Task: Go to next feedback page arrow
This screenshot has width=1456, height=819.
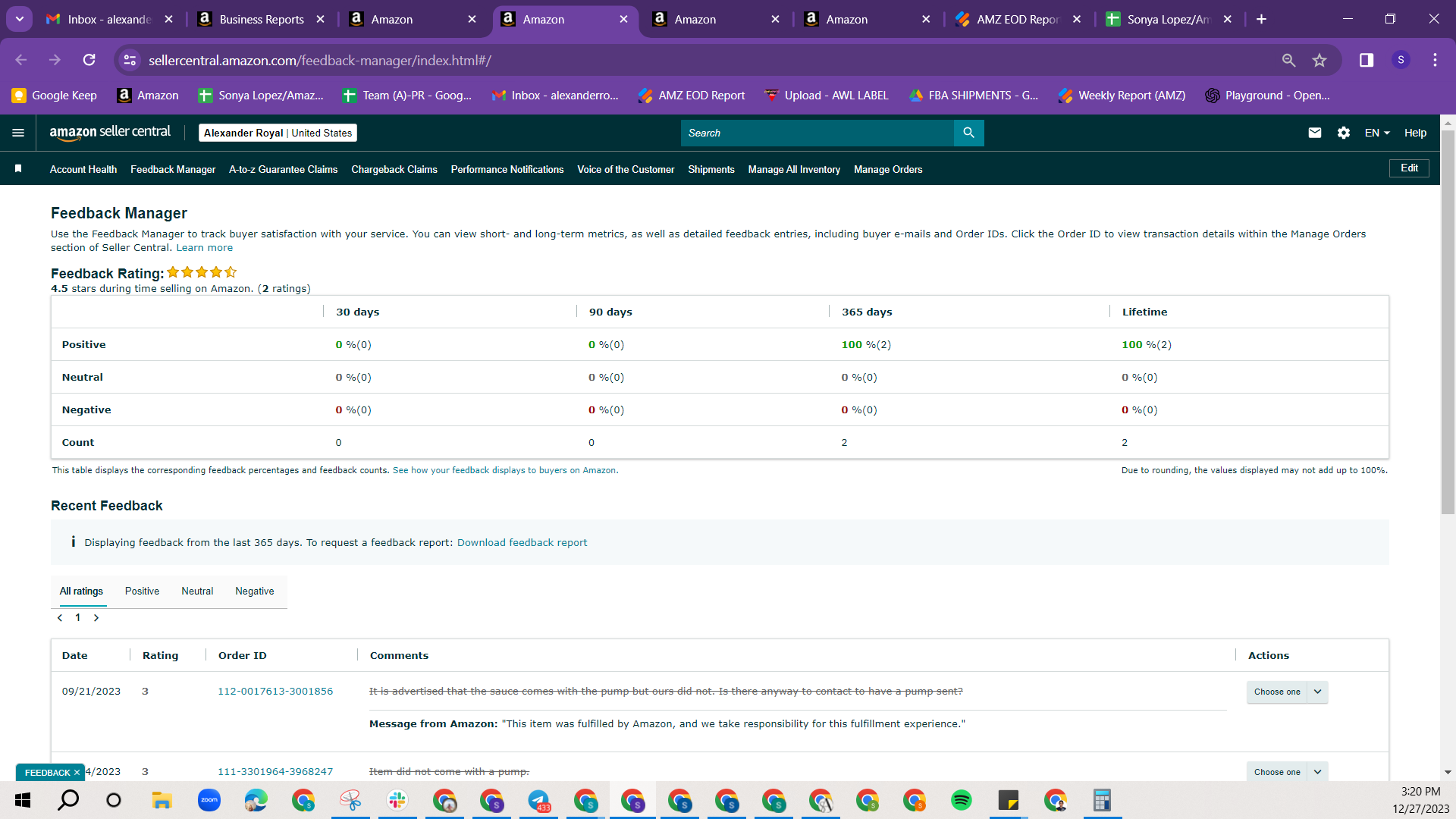Action: coord(96,618)
